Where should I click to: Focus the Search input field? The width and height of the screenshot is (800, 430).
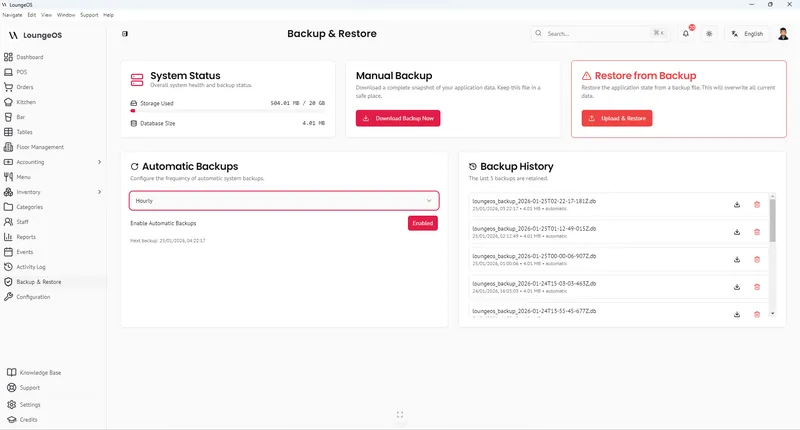[x=600, y=34]
